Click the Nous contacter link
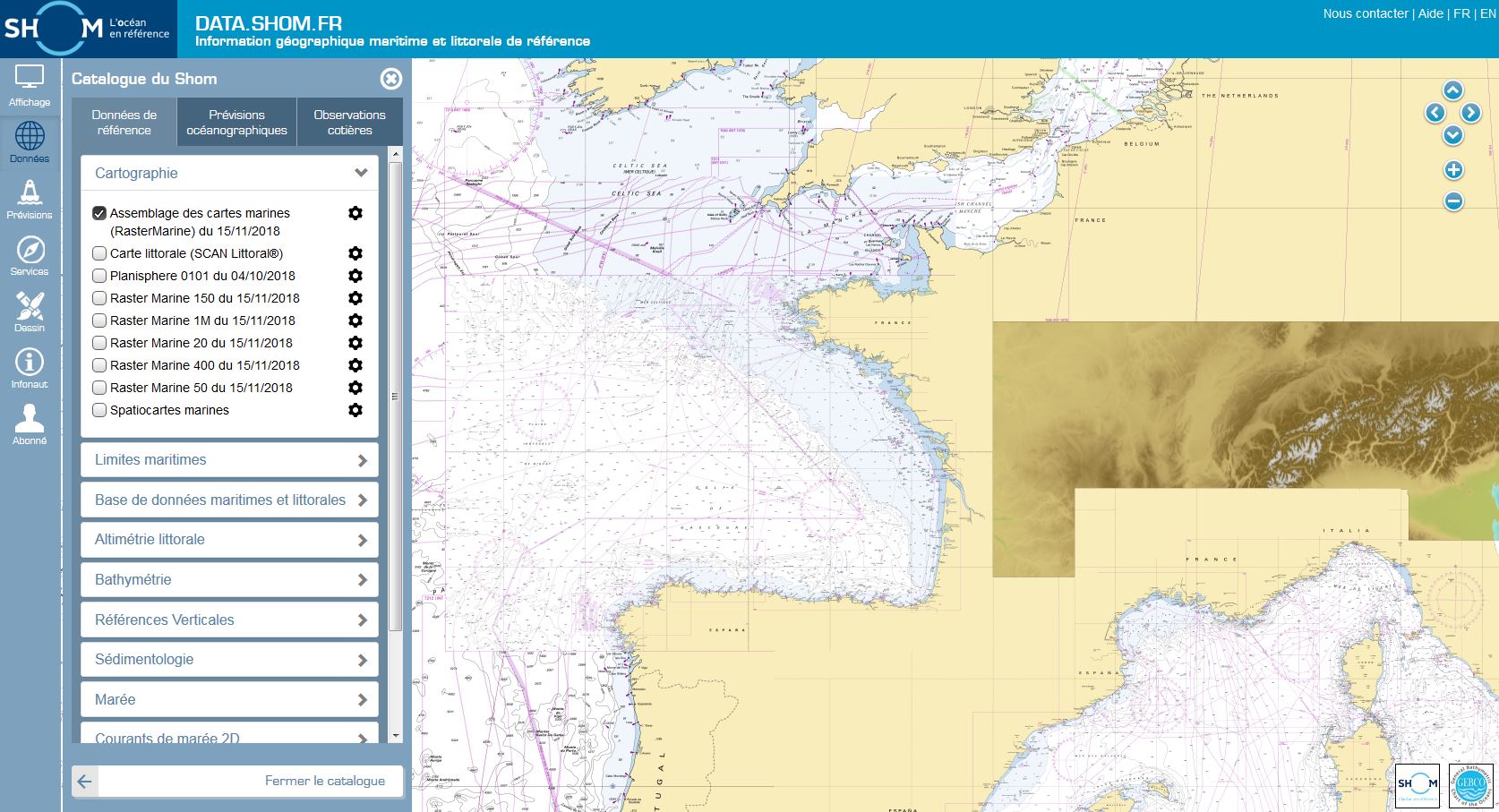Viewport: 1499px width, 812px height. coord(1366,13)
